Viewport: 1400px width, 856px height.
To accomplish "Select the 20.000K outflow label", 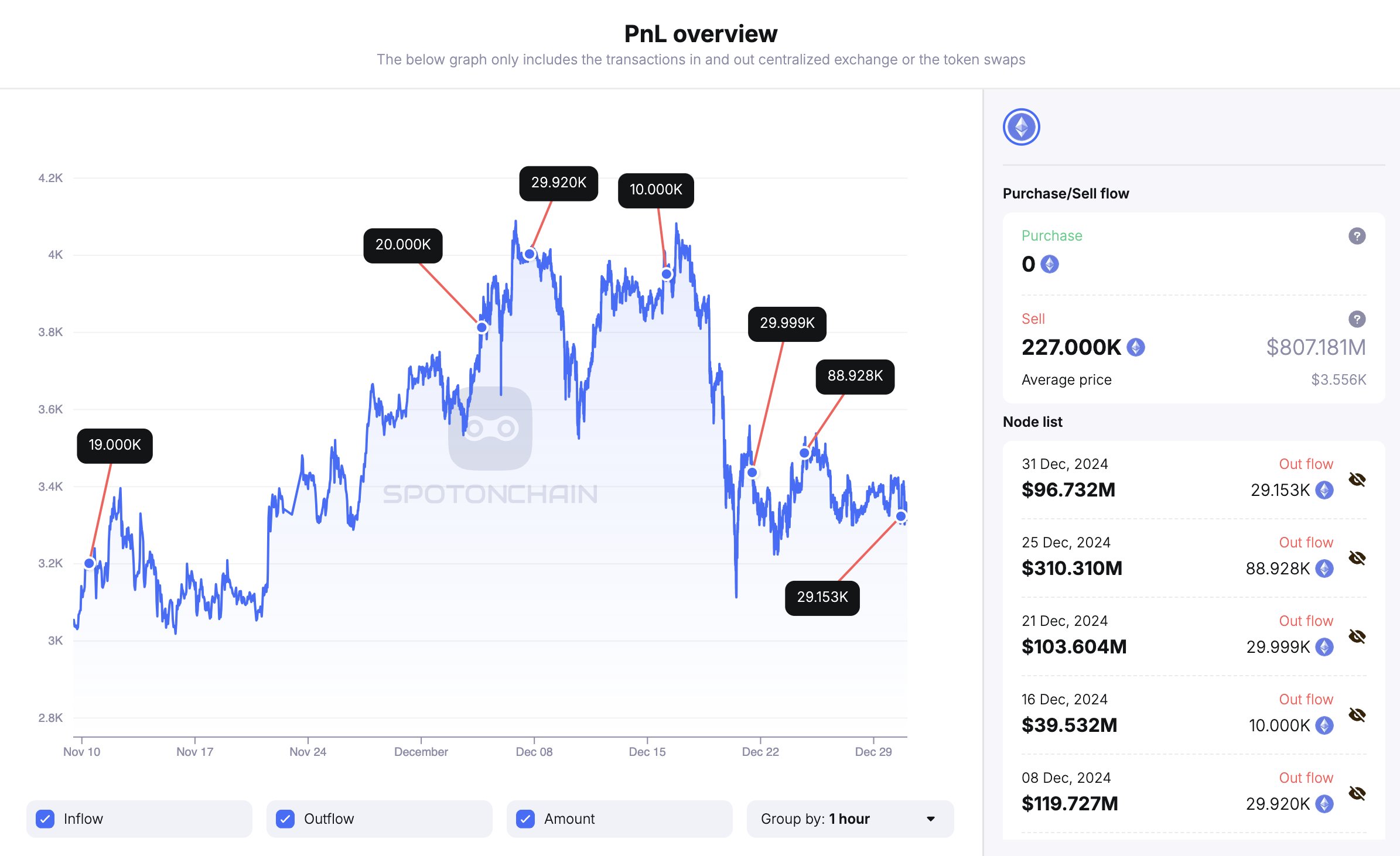I will click(x=403, y=245).
